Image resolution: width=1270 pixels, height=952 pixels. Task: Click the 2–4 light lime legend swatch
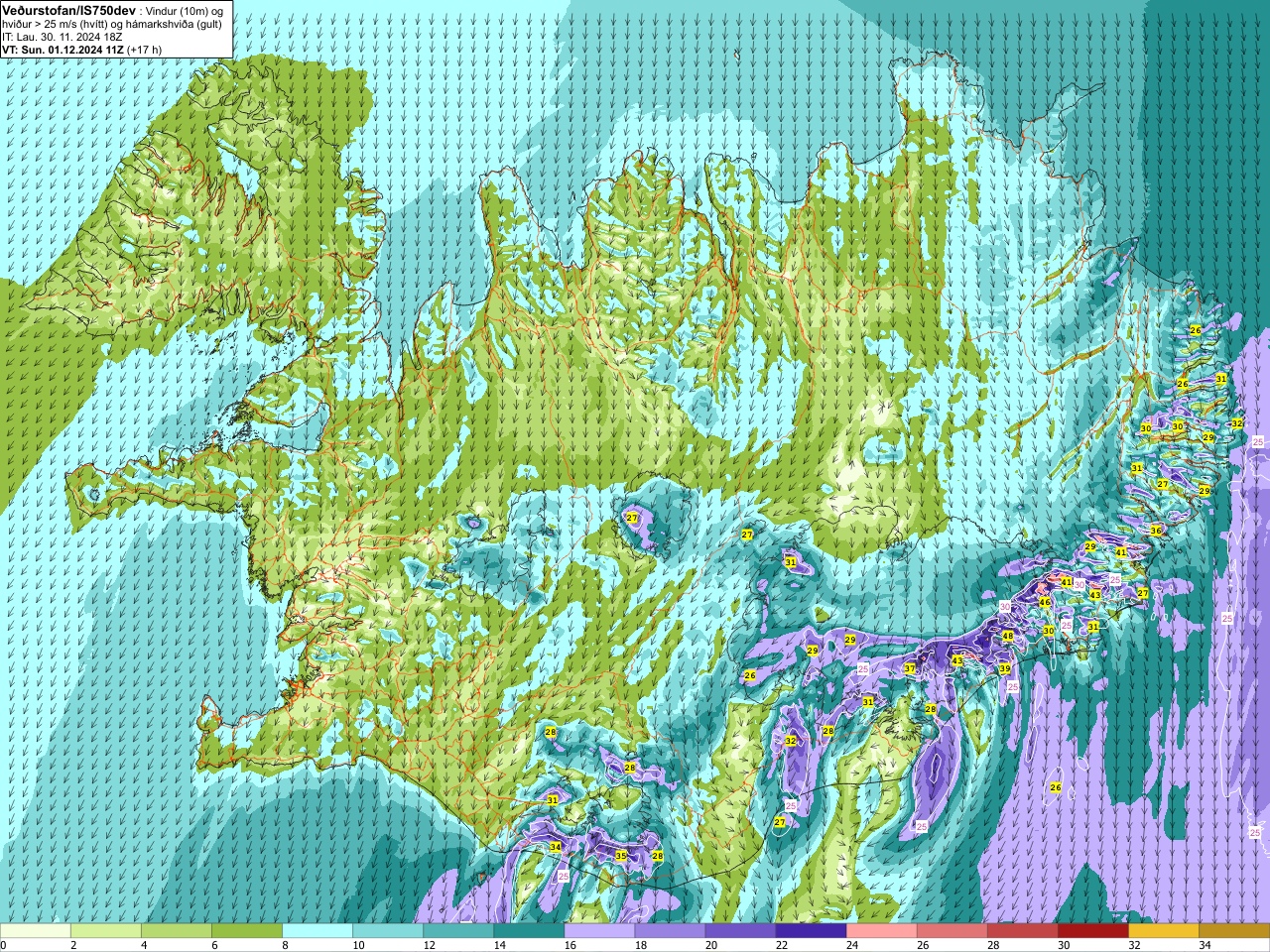click(106, 931)
